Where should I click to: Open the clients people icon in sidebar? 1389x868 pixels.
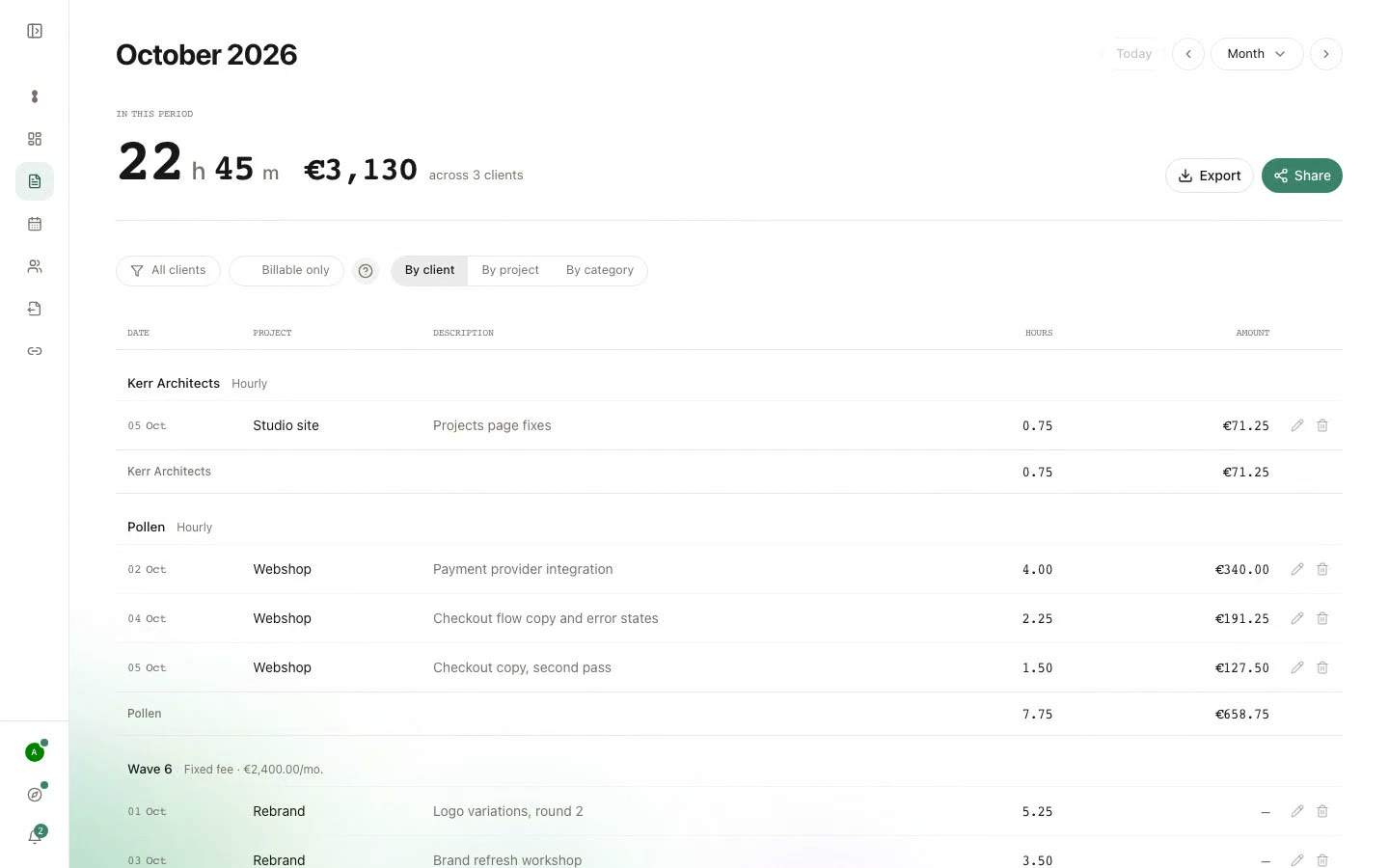(35, 266)
